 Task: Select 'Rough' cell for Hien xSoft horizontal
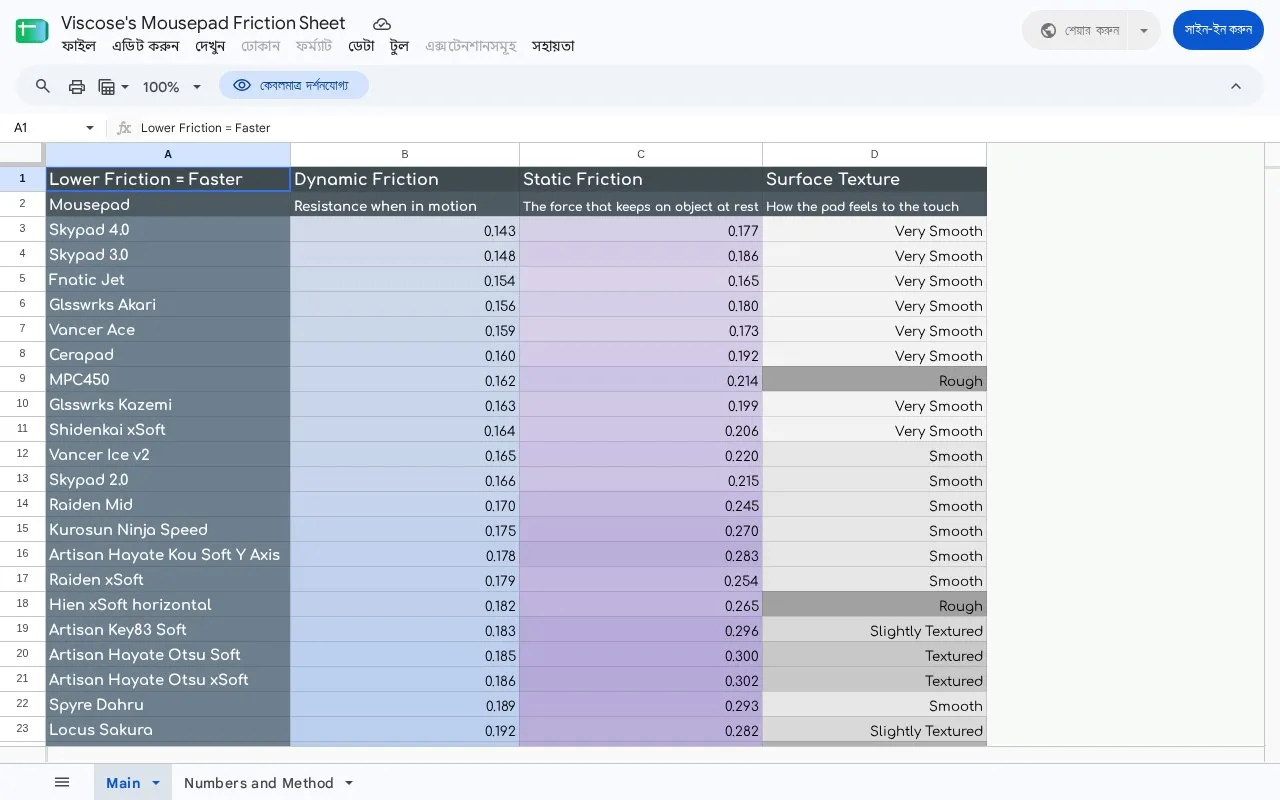[x=874, y=604]
